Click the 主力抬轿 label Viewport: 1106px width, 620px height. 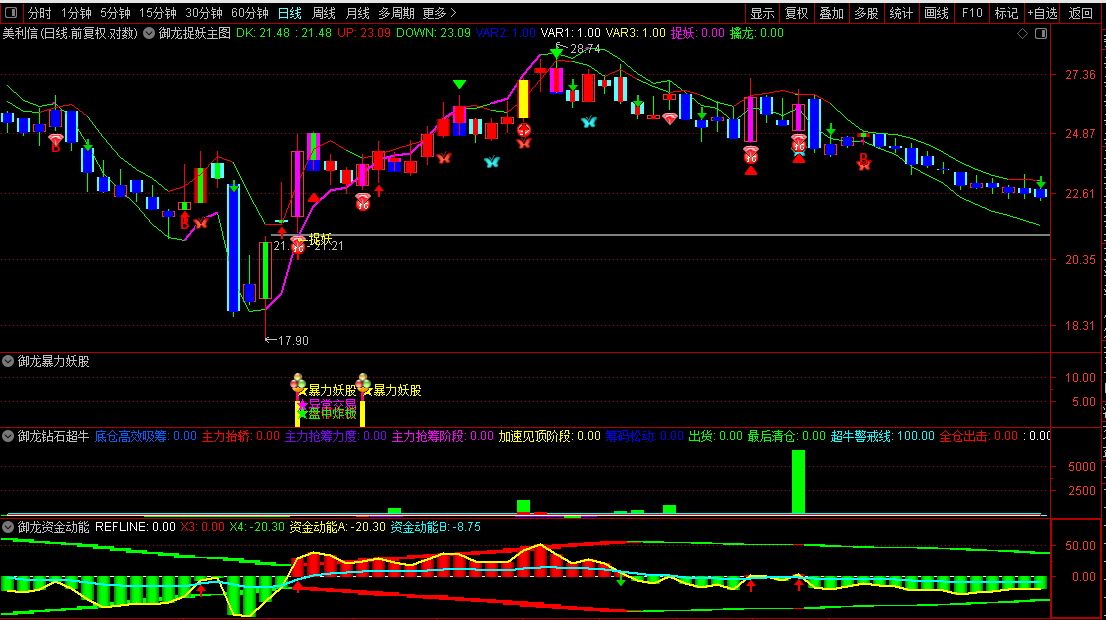click(241, 437)
